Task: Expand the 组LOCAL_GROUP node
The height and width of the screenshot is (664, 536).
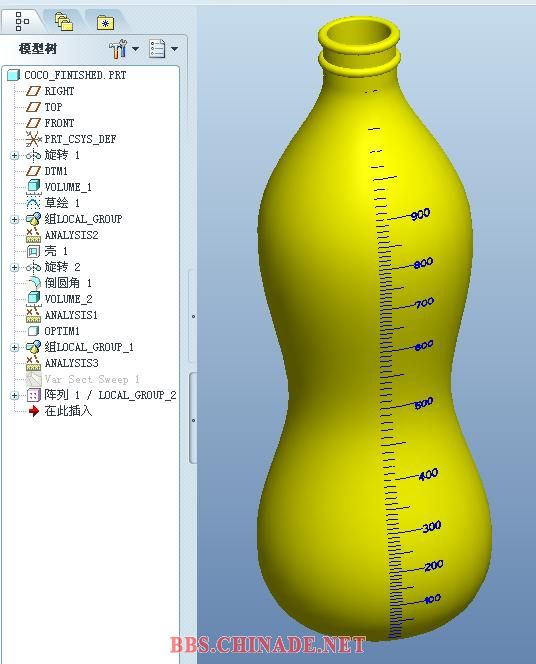Action: point(14,219)
